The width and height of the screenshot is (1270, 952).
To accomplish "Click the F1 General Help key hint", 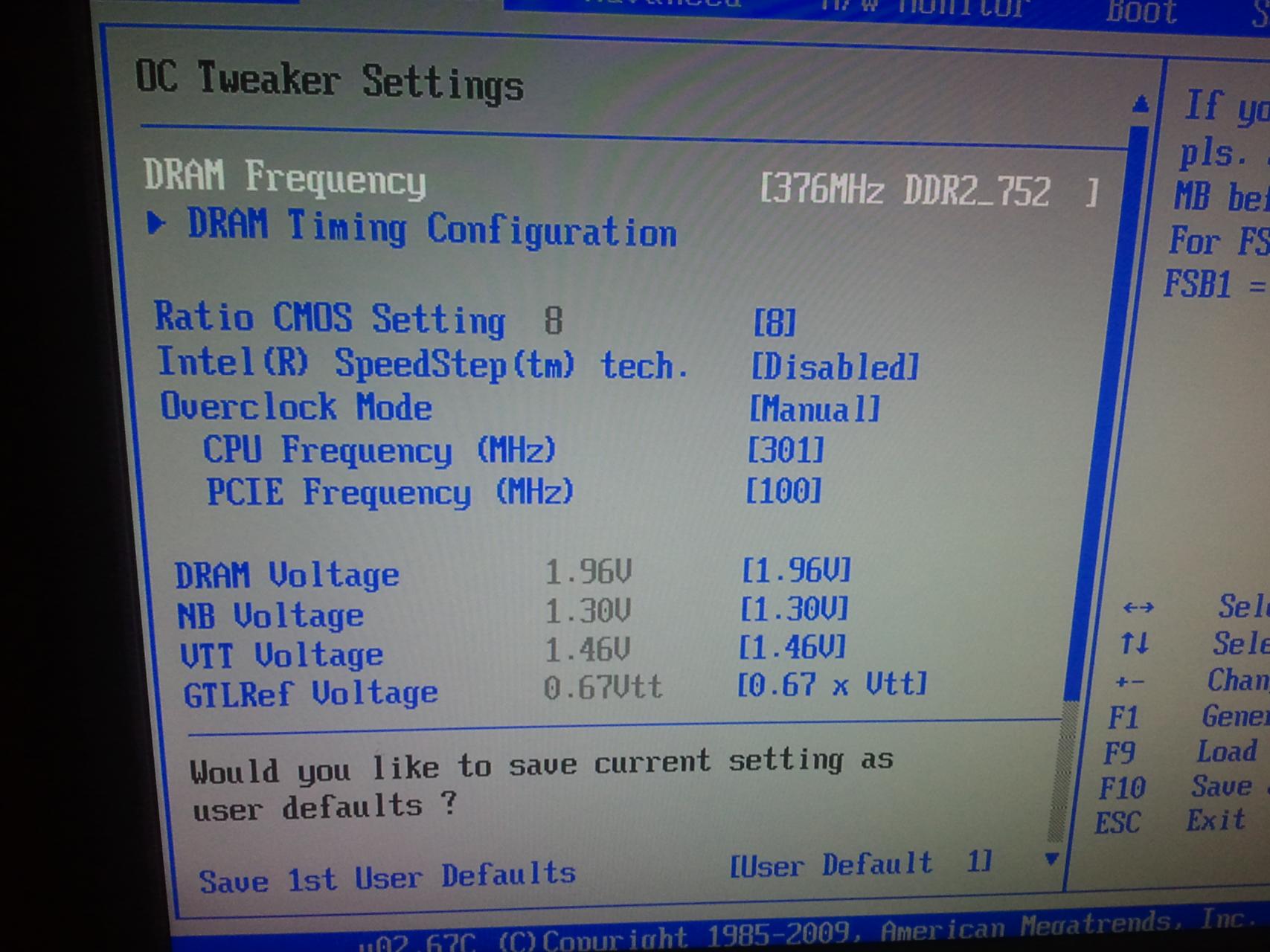I will pyautogui.click(x=1189, y=717).
